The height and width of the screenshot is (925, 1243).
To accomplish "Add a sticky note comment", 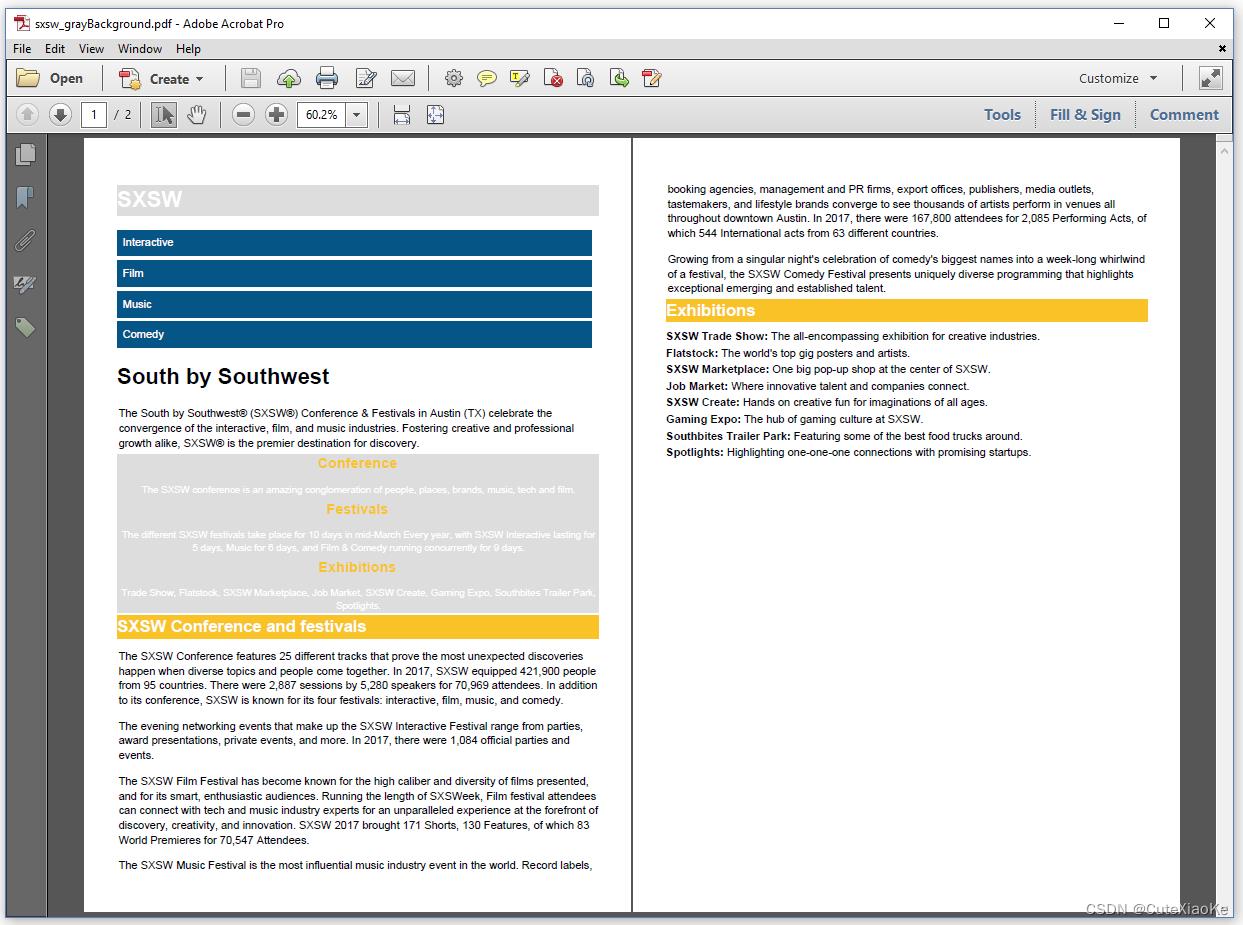I will click(487, 78).
